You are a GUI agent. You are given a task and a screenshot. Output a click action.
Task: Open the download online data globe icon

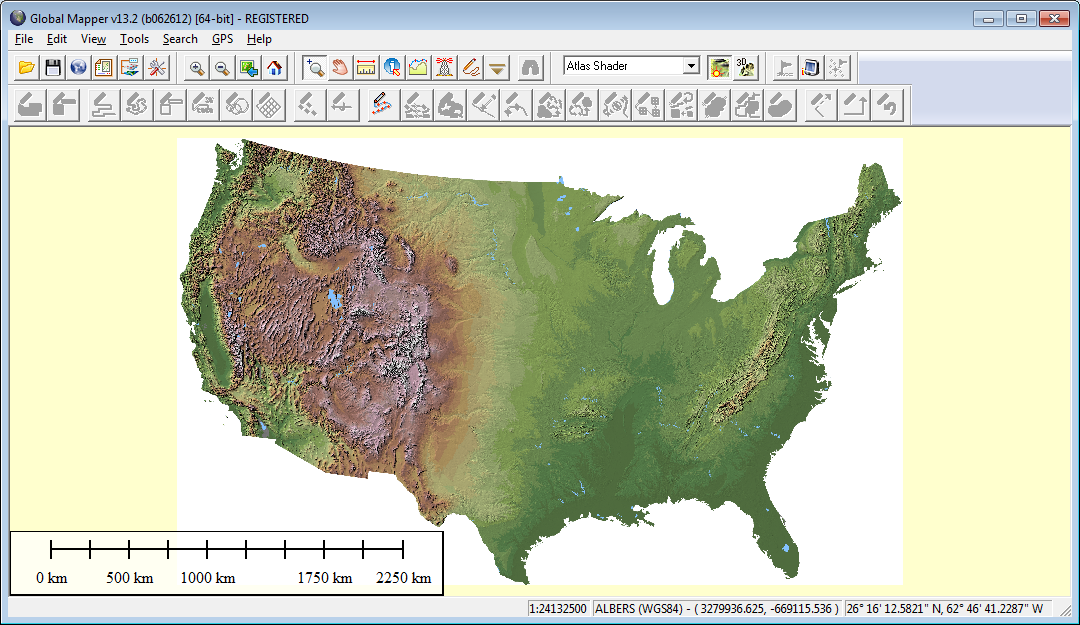(79, 68)
